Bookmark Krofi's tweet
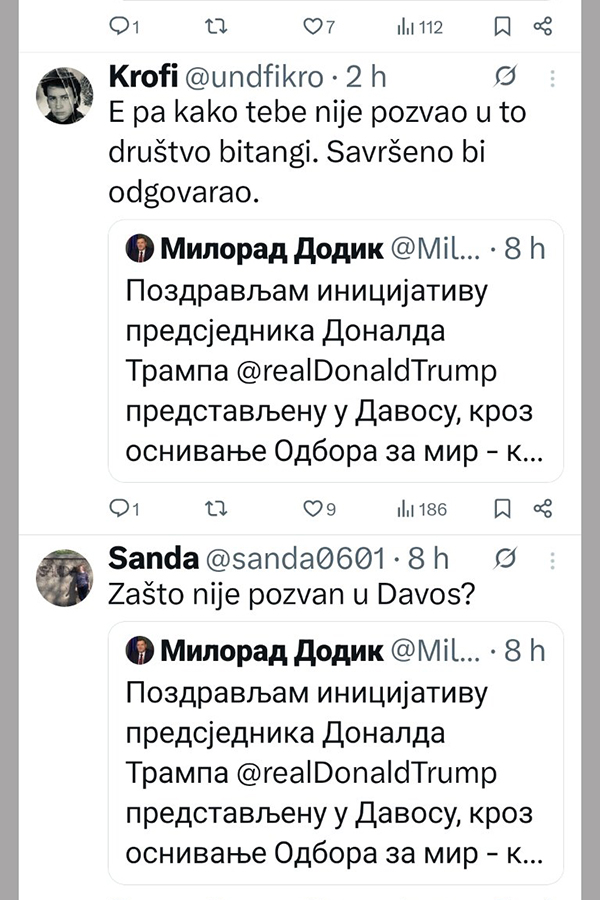This screenshot has width=600, height=900. [502, 509]
